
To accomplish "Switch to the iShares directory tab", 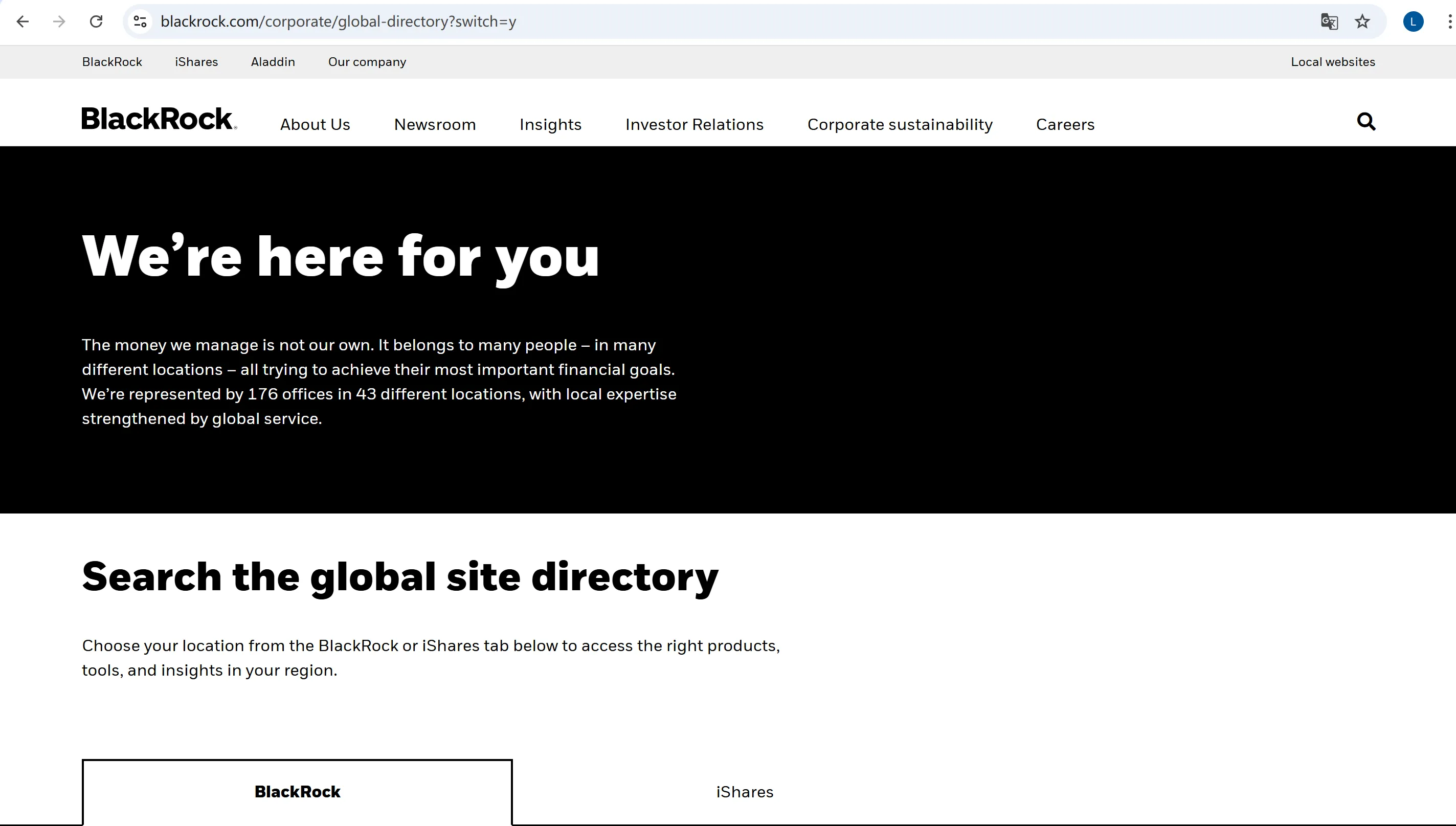I will pyautogui.click(x=745, y=792).
